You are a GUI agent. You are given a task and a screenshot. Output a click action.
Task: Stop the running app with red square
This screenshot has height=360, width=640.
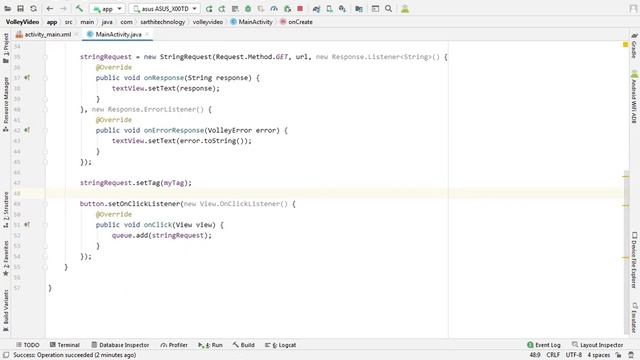(x=300, y=9)
